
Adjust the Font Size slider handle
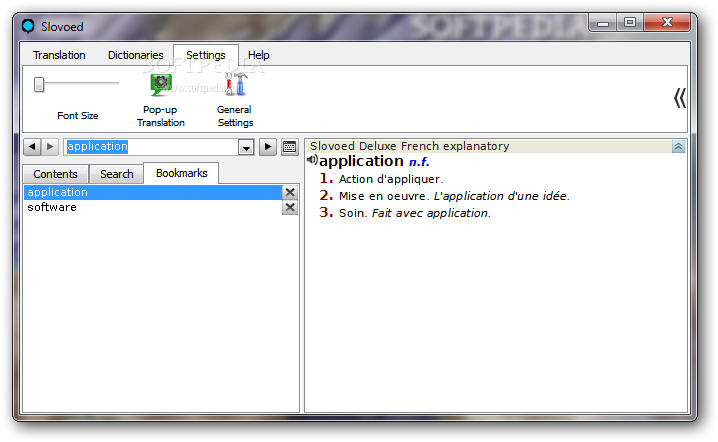click(39, 84)
